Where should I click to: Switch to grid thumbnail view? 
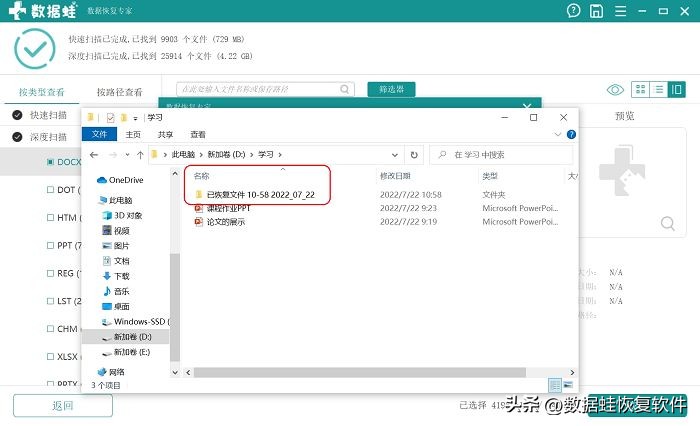coord(640,89)
